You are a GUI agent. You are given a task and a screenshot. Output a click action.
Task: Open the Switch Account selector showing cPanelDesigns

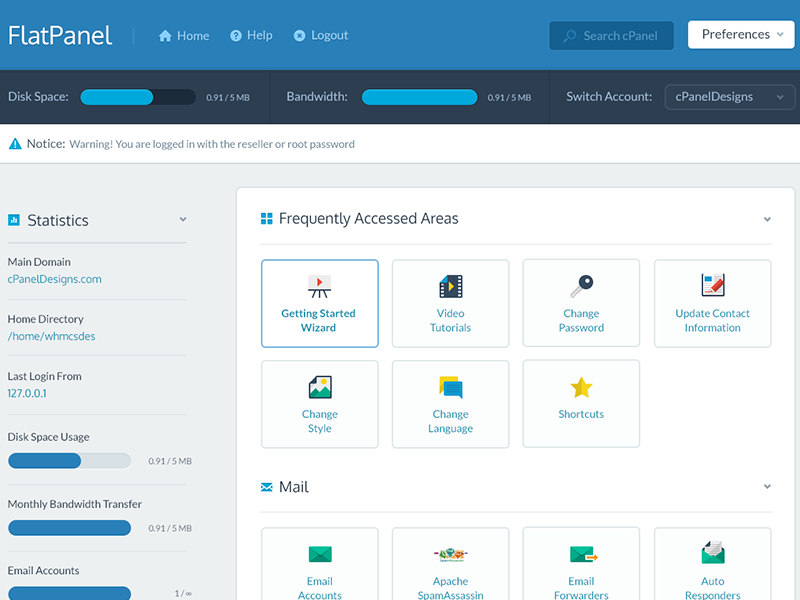click(x=729, y=97)
